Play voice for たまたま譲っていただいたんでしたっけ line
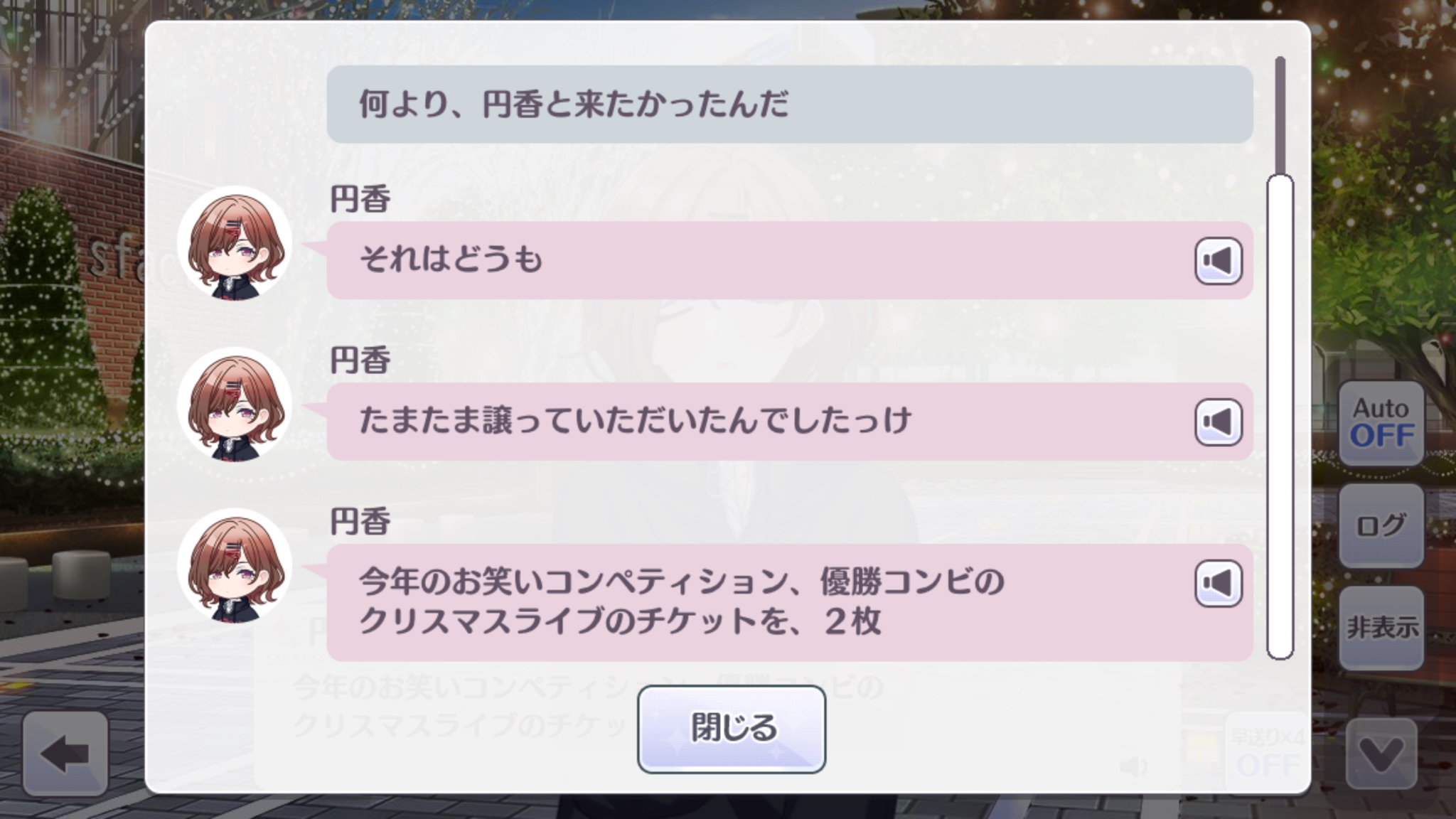1456x819 pixels. click(x=1218, y=422)
